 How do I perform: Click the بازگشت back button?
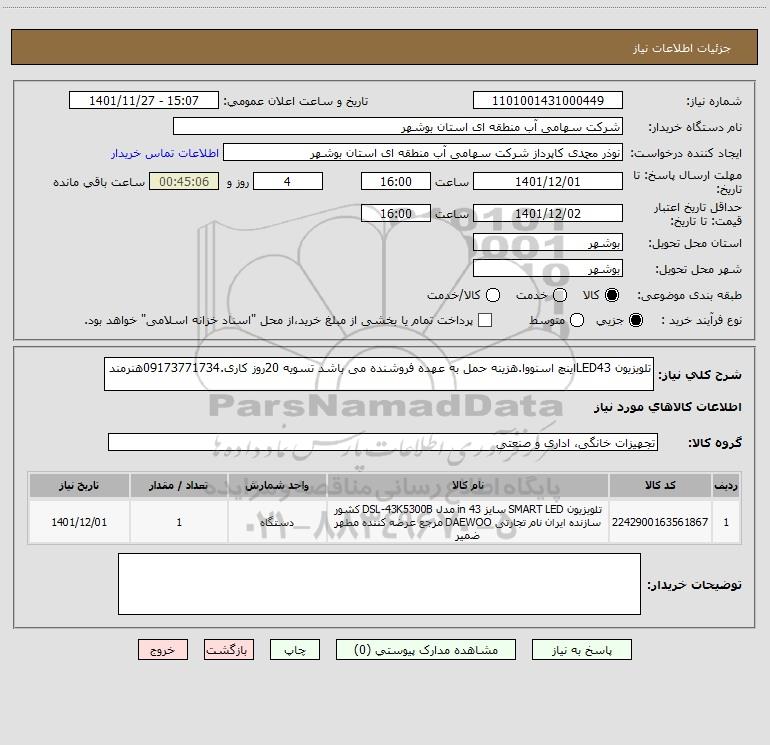pyautogui.click(x=229, y=650)
